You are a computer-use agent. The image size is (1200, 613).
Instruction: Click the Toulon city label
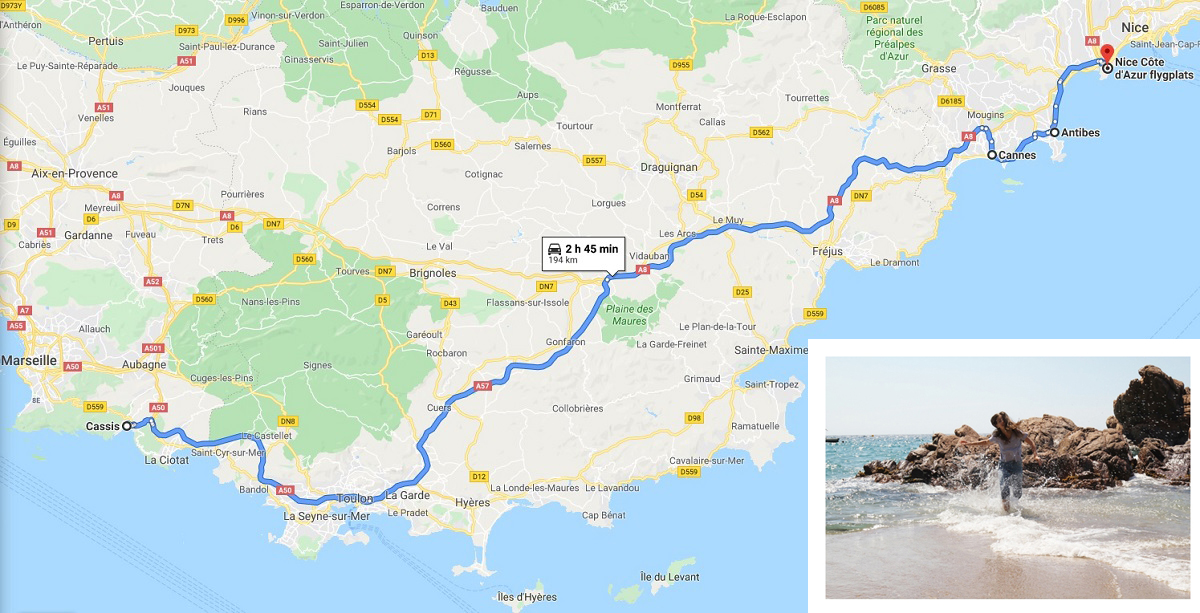point(355,498)
